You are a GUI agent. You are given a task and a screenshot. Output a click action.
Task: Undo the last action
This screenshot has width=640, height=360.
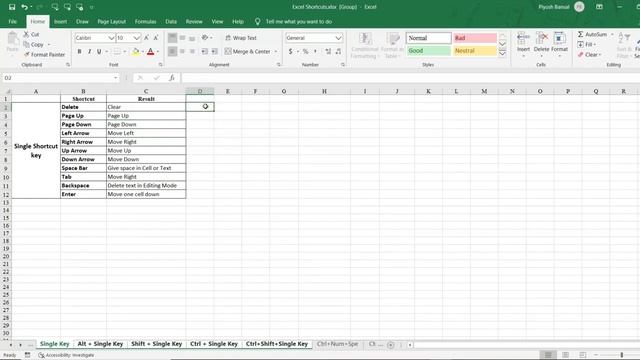pos(24,7)
